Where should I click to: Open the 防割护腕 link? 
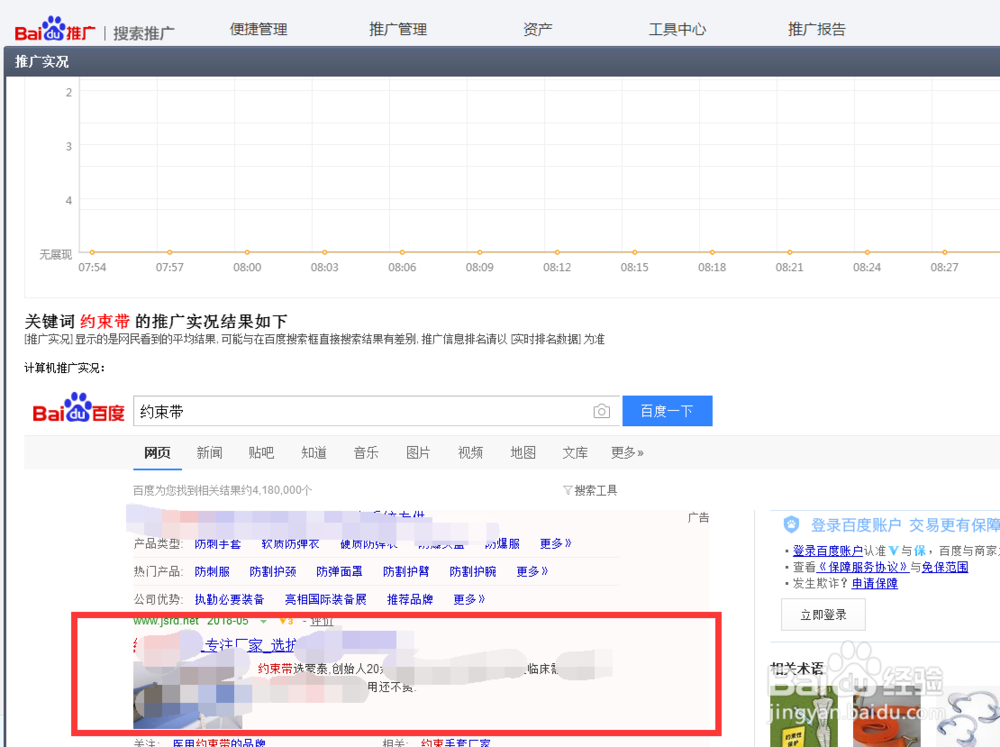[473, 572]
